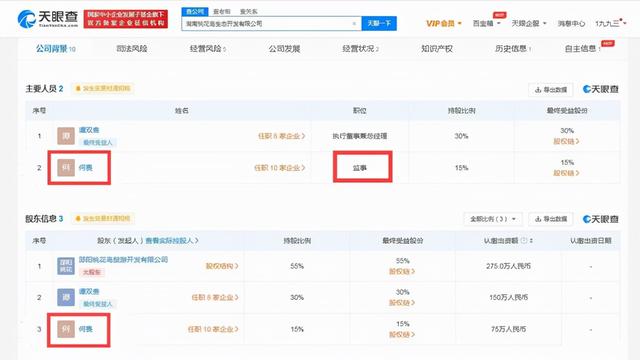
Task: Open 股权链 link in the 15% shareholder row
Action: (402, 335)
